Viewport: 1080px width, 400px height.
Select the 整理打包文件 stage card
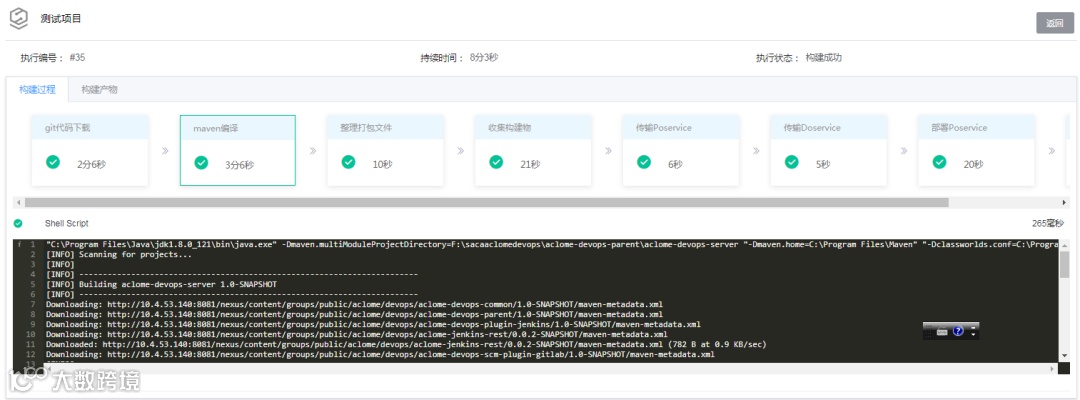(385, 150)
